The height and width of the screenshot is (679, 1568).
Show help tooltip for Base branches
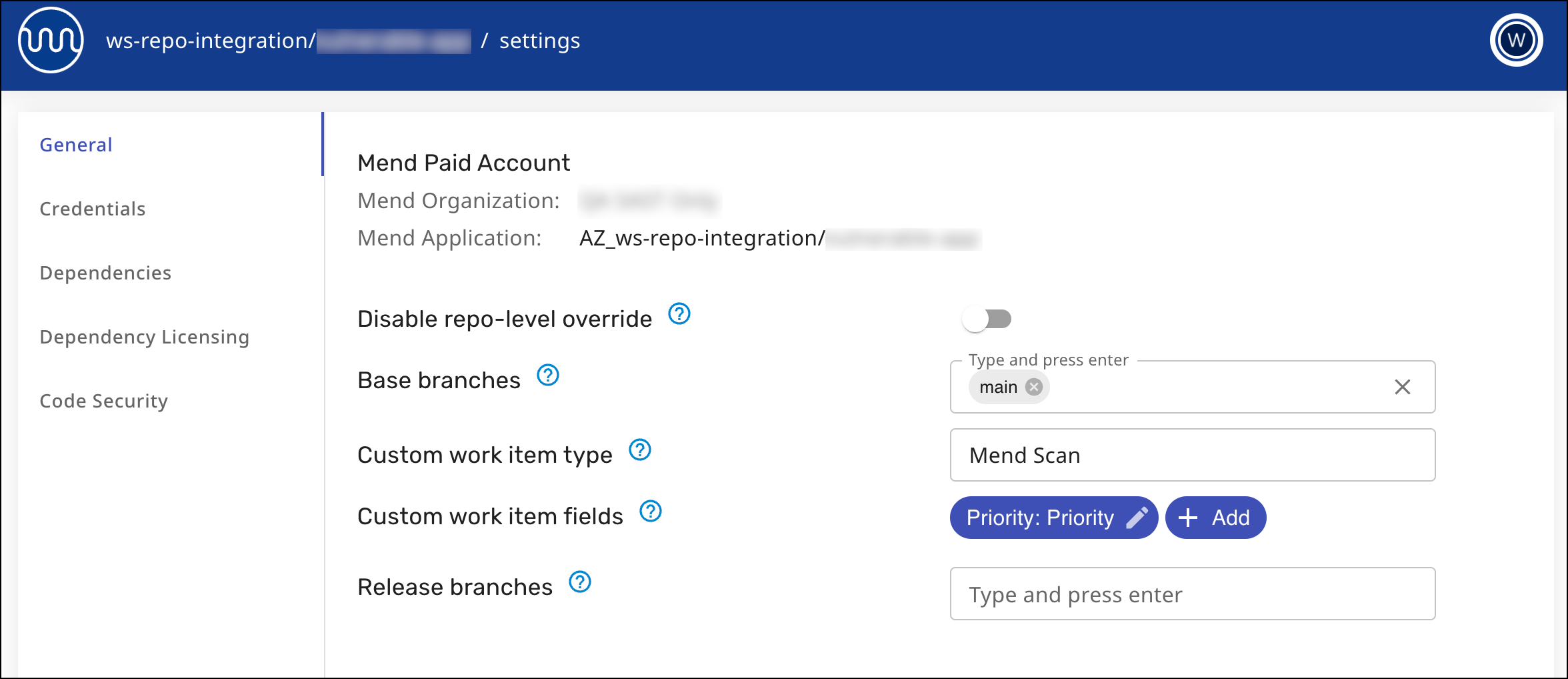pos(547,376)
